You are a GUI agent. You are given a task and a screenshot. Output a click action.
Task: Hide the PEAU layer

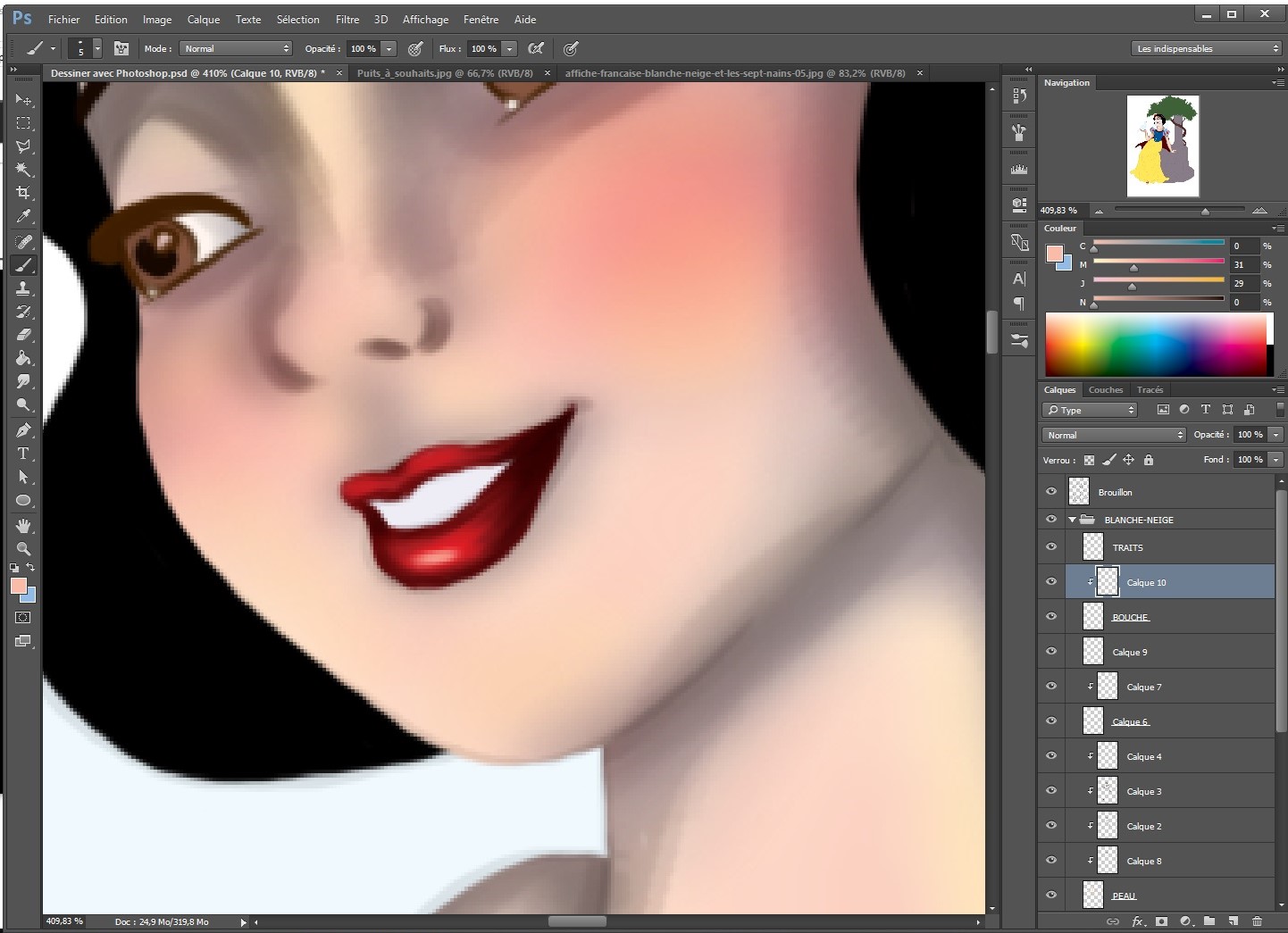point(1051,895)
